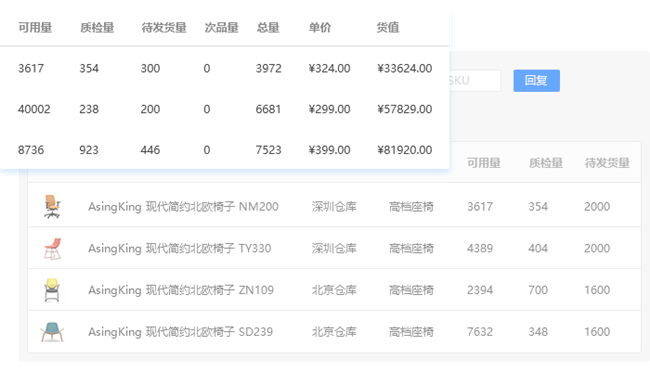Click pending shipment 2000 in NM200 row
Image resolution: width=650 pixels, height=371 pixels.
point(597,206)
